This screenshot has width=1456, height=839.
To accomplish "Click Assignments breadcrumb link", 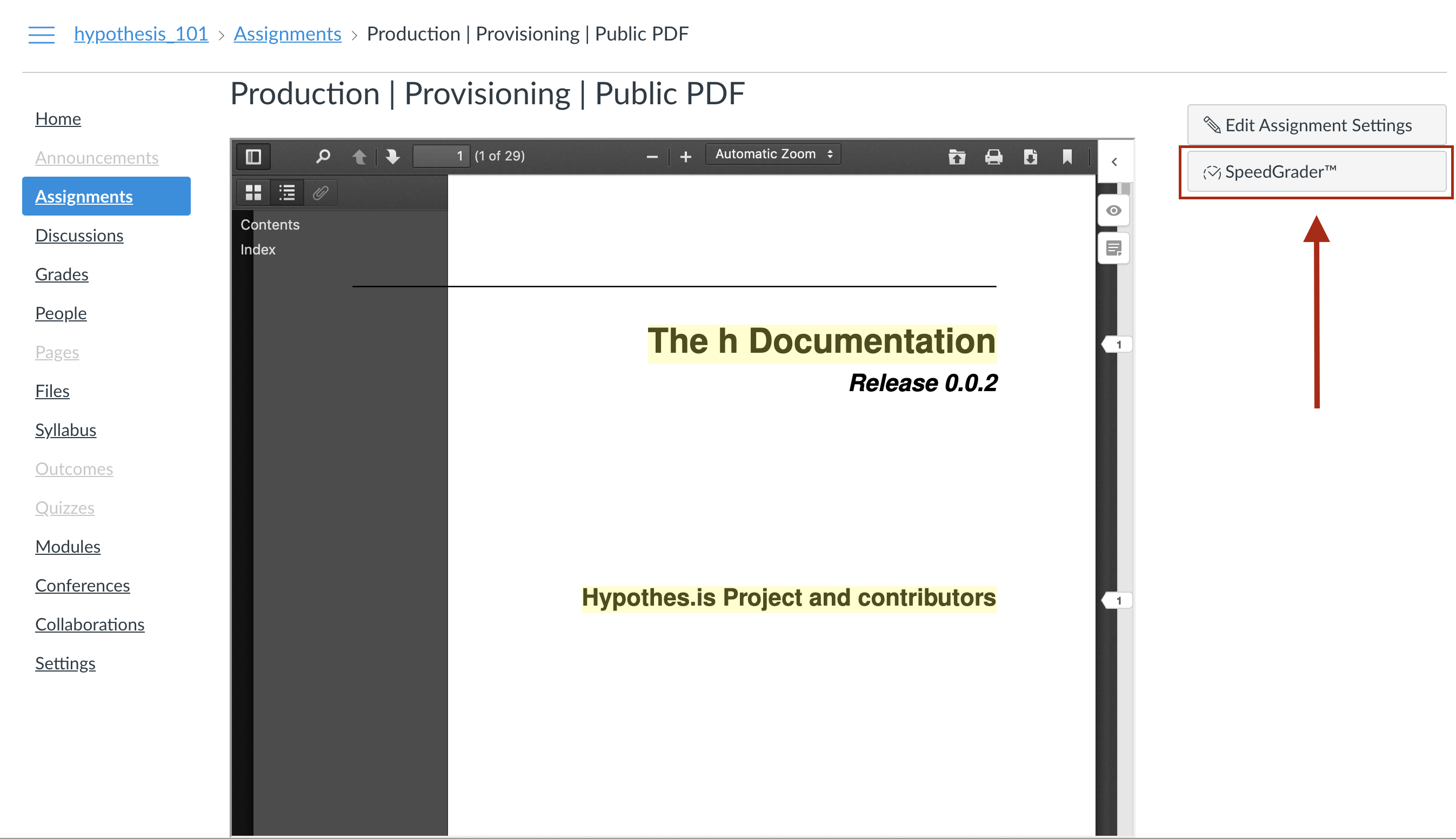I will pyautogui.click(x=288, y=34).
